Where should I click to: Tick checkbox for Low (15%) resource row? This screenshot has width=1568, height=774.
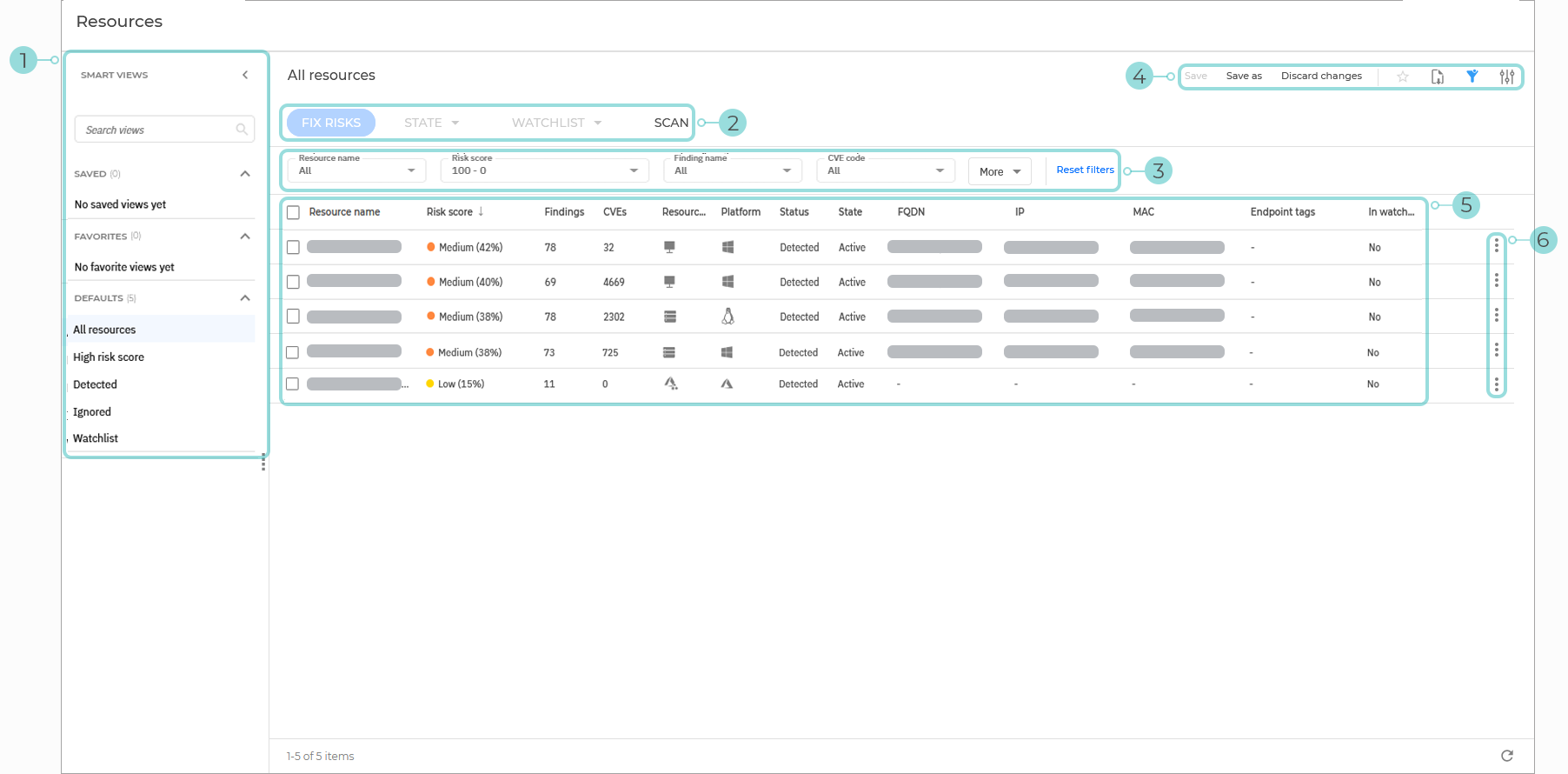pyautogui.click(x=293, y=384)
